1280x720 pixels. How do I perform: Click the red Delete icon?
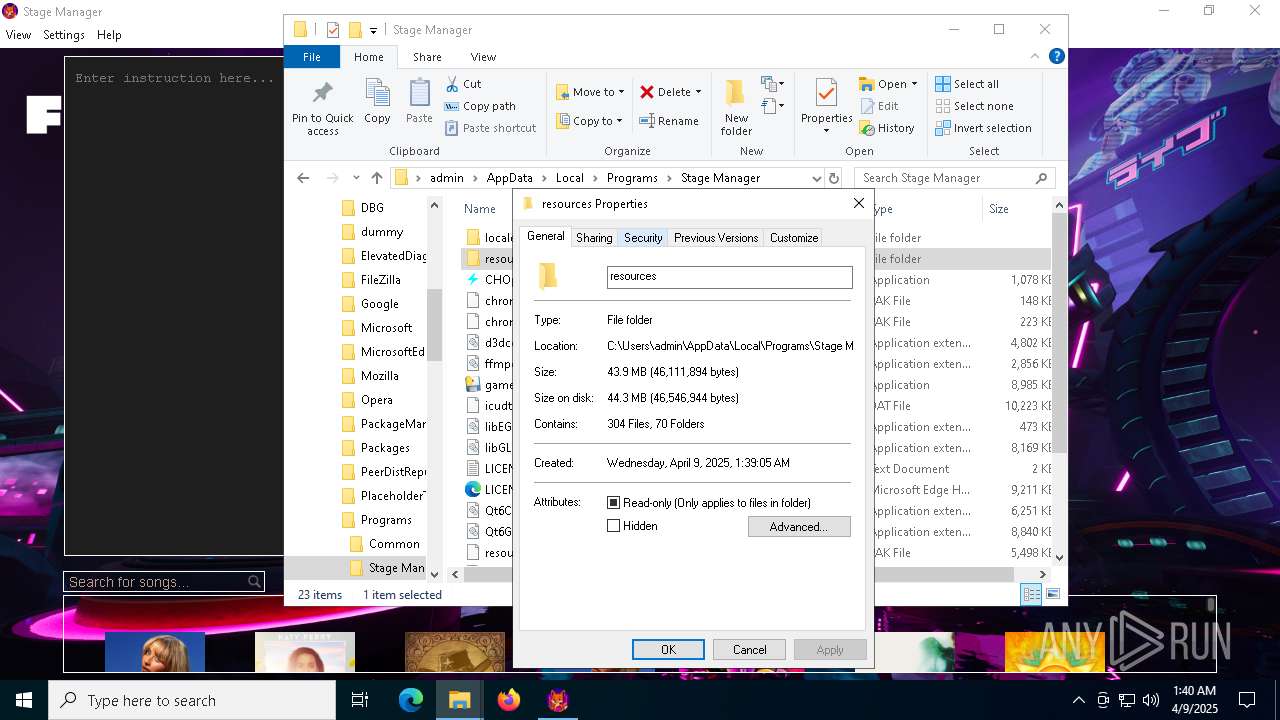[647, 92]
